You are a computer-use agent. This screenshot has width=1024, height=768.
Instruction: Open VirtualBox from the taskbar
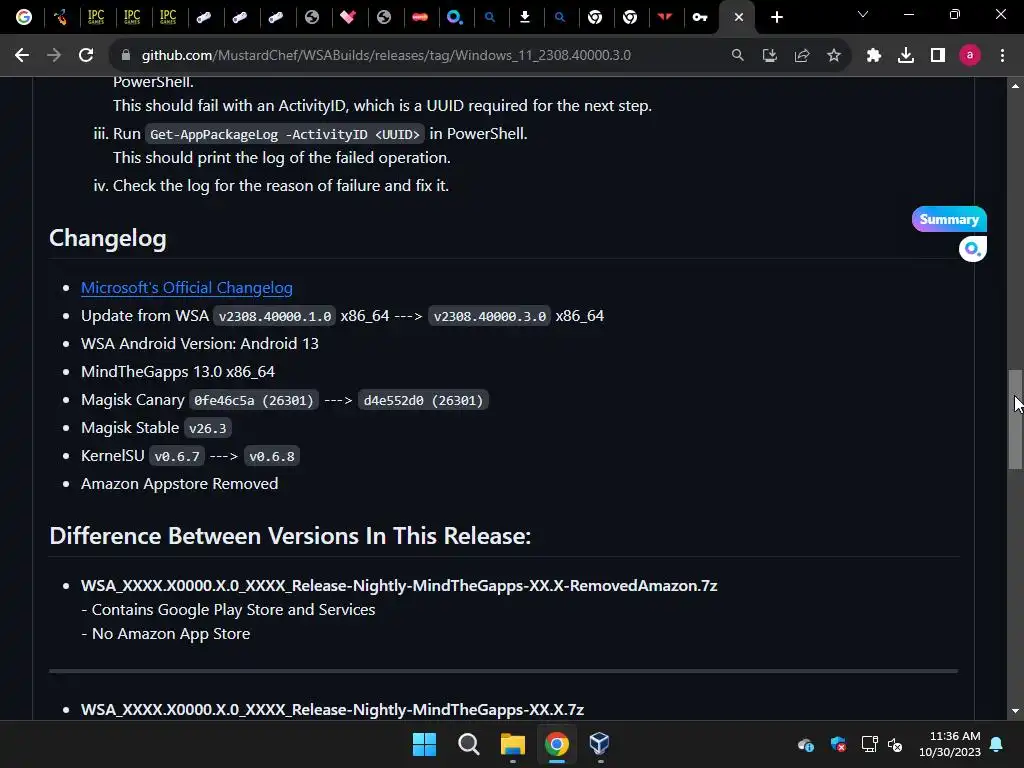[600, 744]
